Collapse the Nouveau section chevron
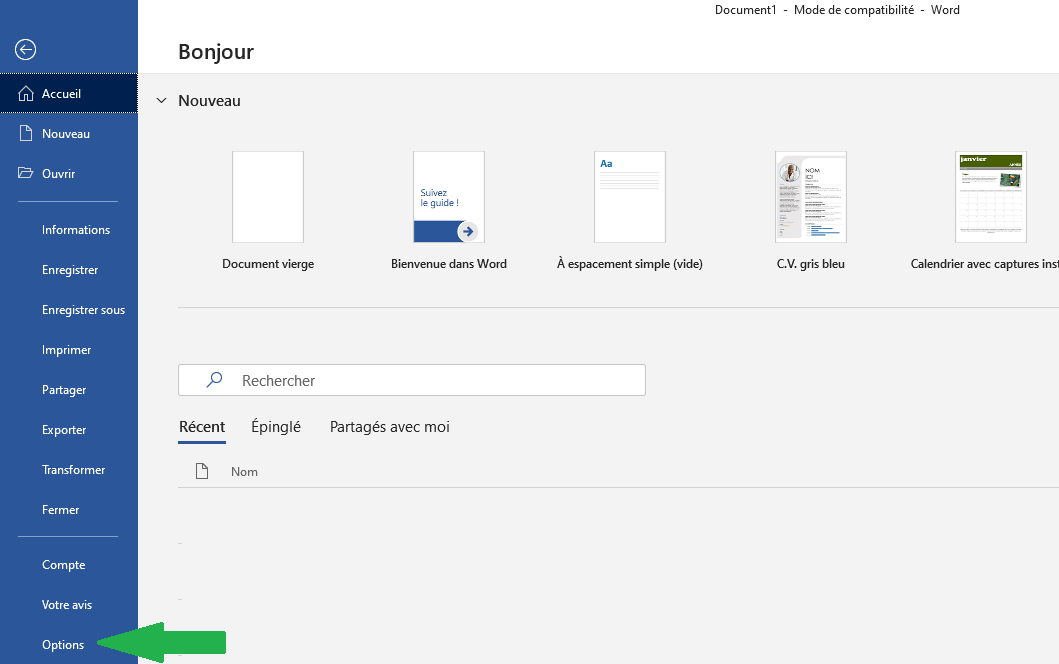Viewport: 1059px width, 664px height. pos(161,101)
